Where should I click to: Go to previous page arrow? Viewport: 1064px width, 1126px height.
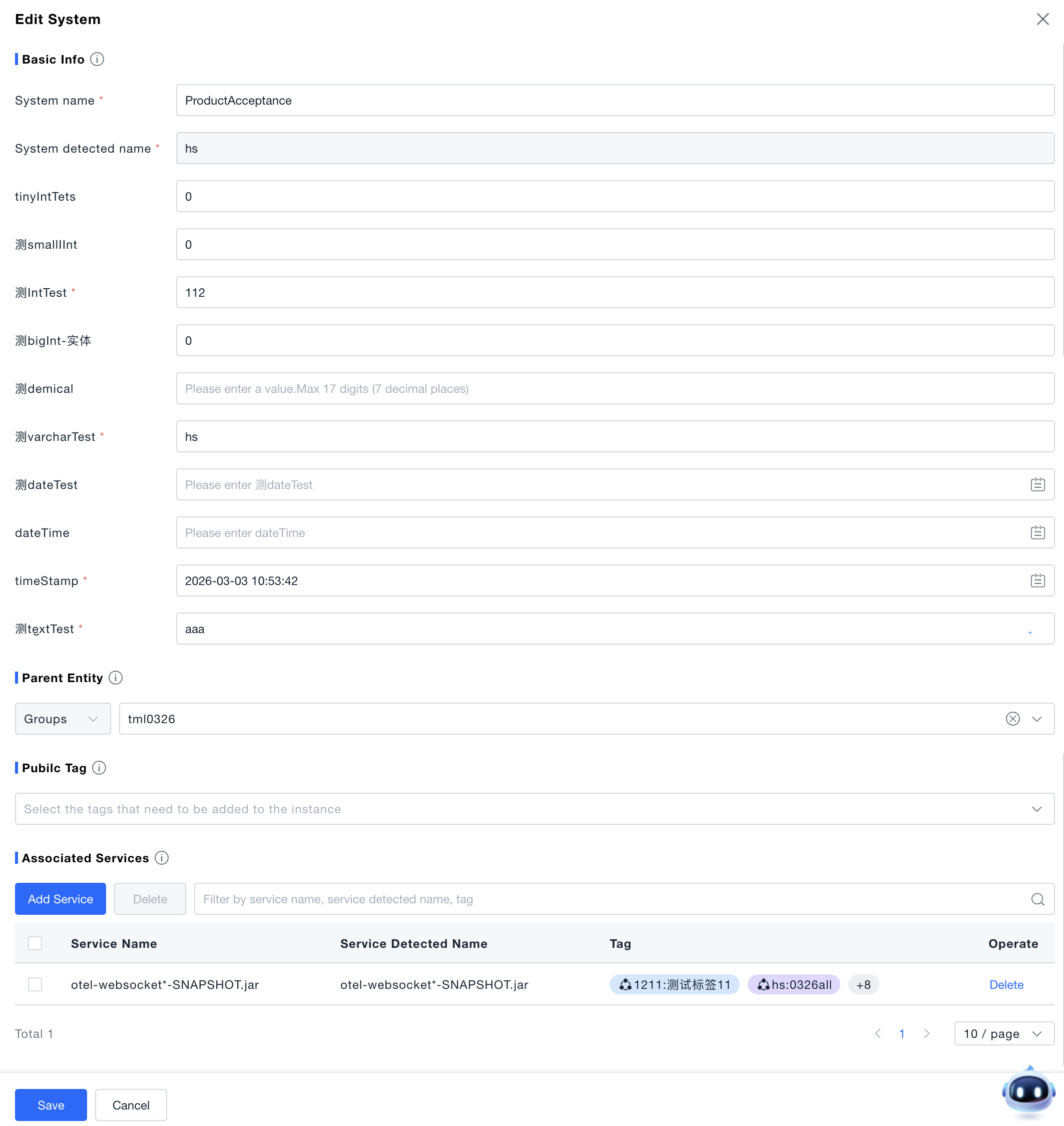(877, 1033)
